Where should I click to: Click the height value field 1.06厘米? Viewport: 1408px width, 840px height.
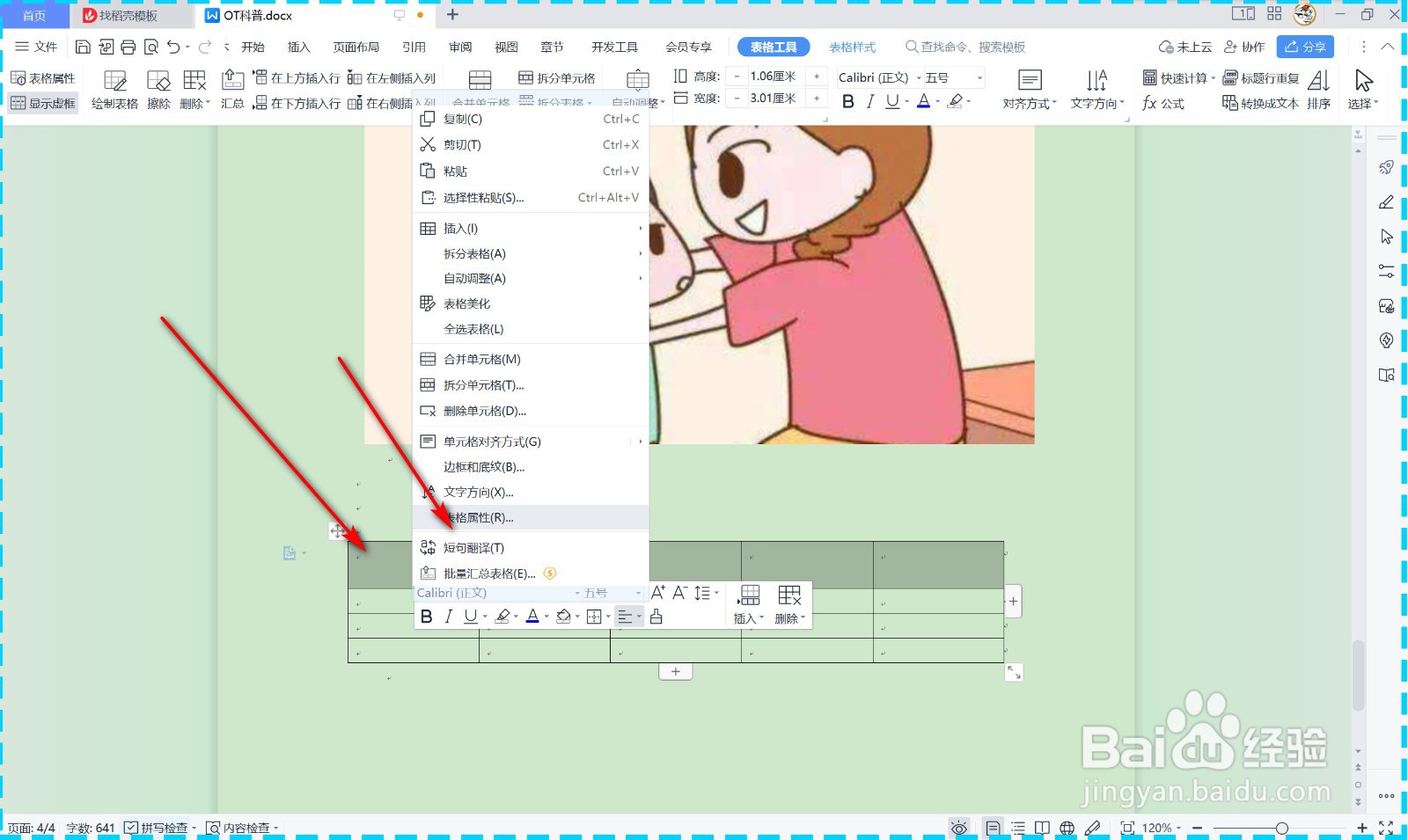coord(774,77)
